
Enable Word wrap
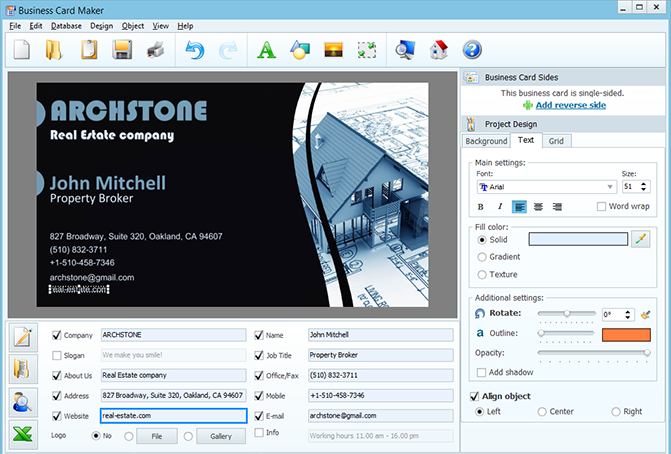(x=601, y=207)
